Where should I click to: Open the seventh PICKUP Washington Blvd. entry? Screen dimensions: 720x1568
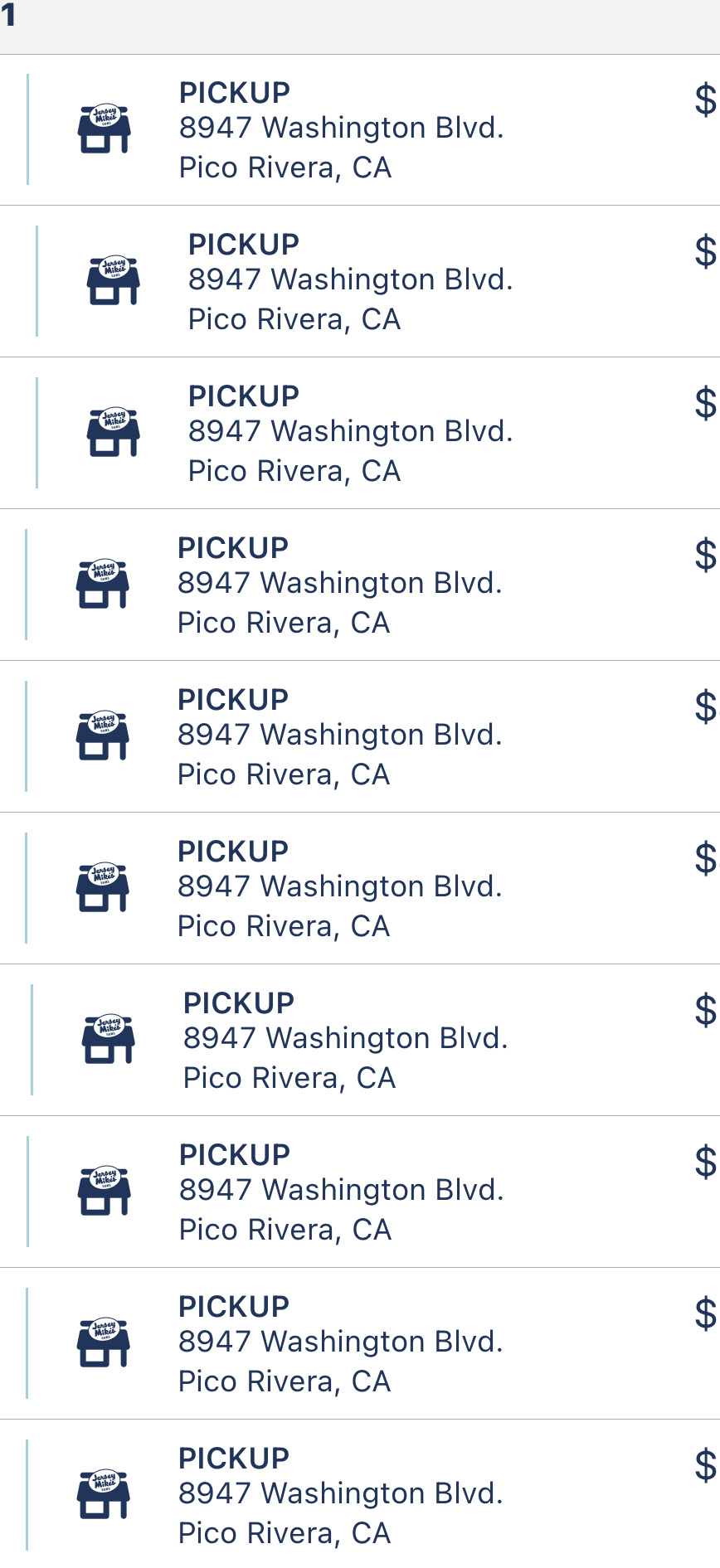click(345, 1040)
